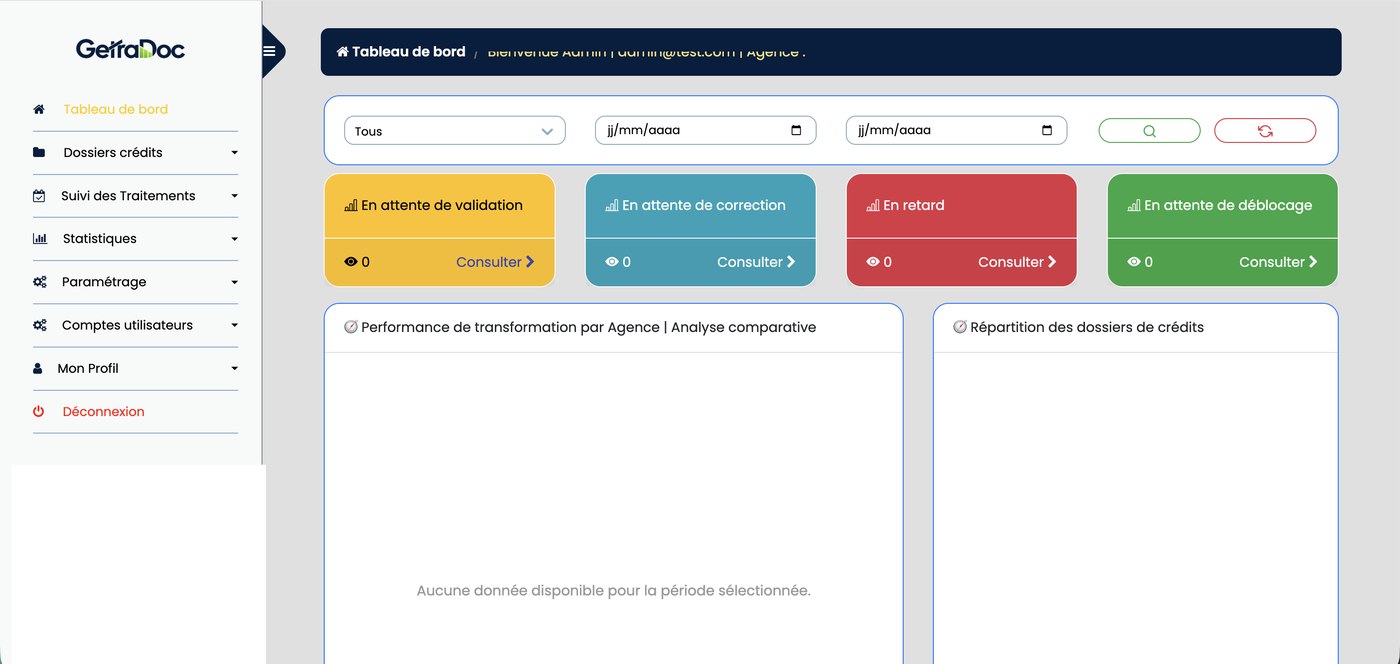Click eye icon in En attente de correction card
Screen dimensions: 1400x664
(612, 262)
